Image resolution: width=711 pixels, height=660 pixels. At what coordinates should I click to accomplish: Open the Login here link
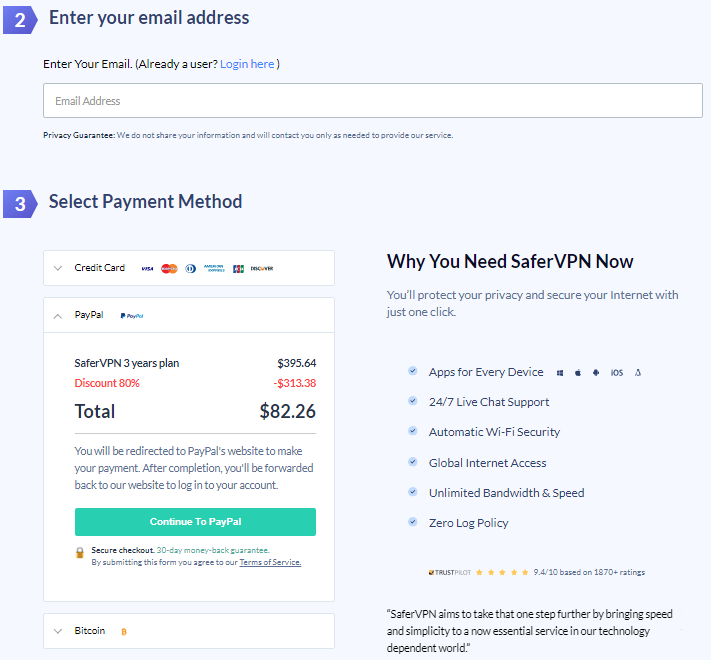point(247,64)
